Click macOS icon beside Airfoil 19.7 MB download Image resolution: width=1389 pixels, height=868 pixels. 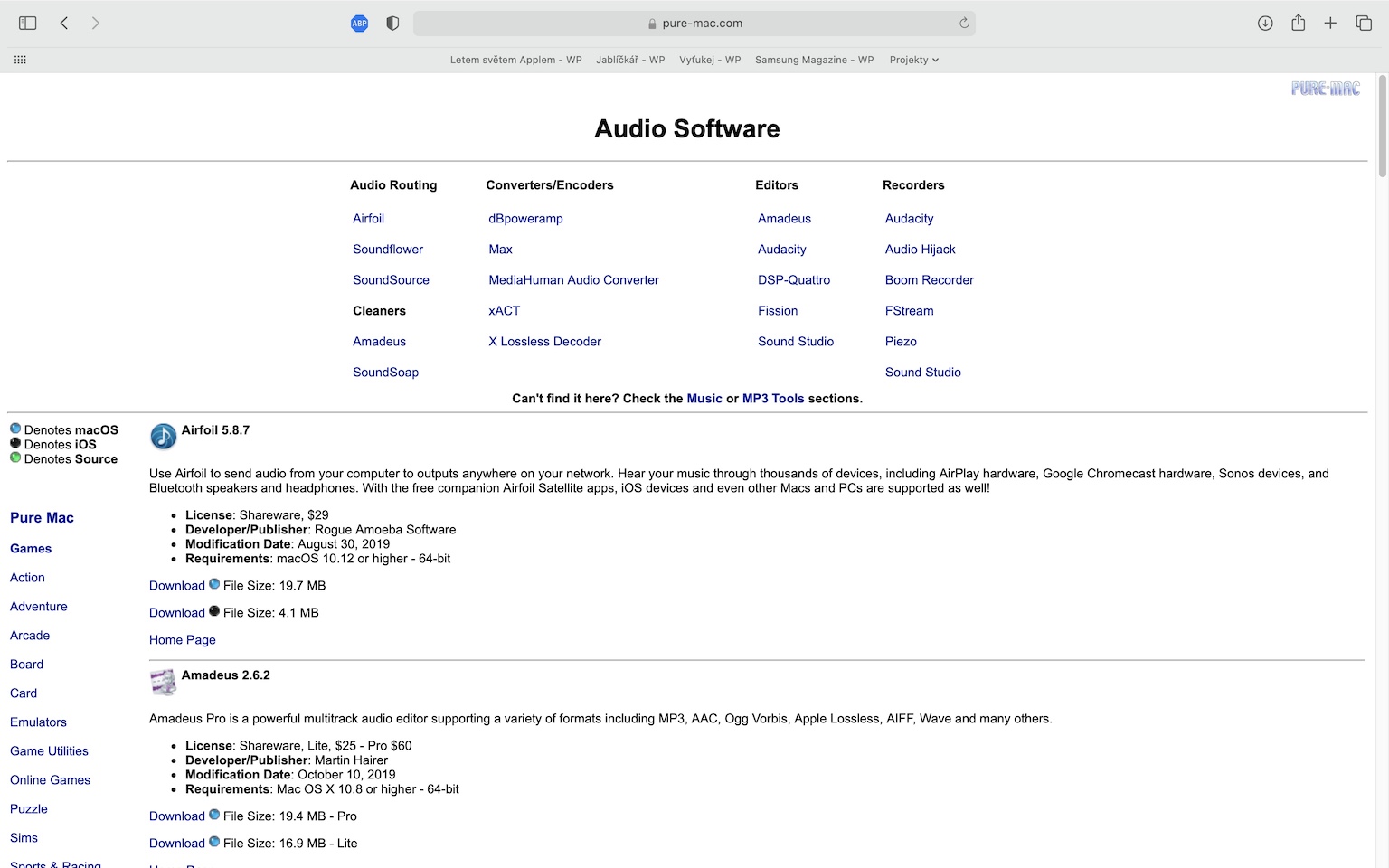(x=214, y=584)
